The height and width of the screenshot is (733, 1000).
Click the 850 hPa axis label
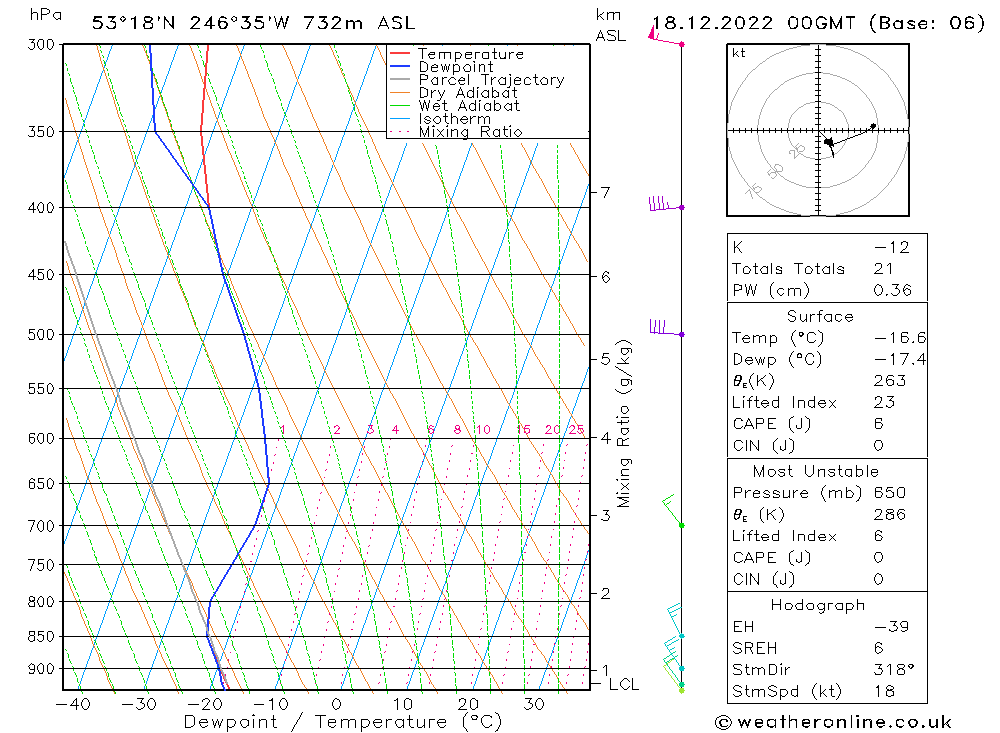click(x=42, y=637)
